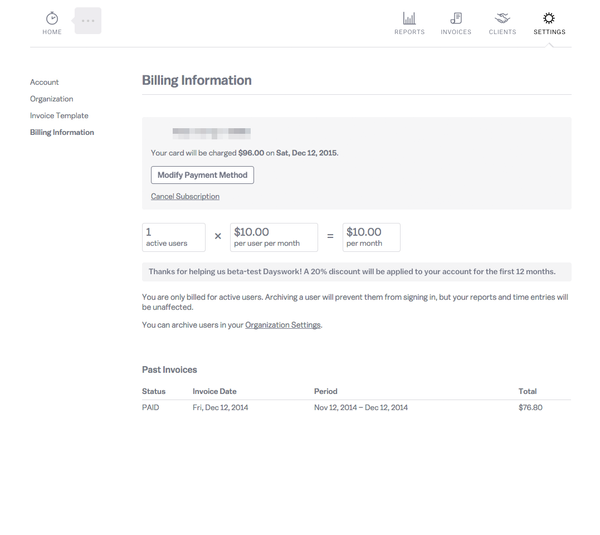
Task: Click the $76.80 invoice total
Action: point(530,408)
